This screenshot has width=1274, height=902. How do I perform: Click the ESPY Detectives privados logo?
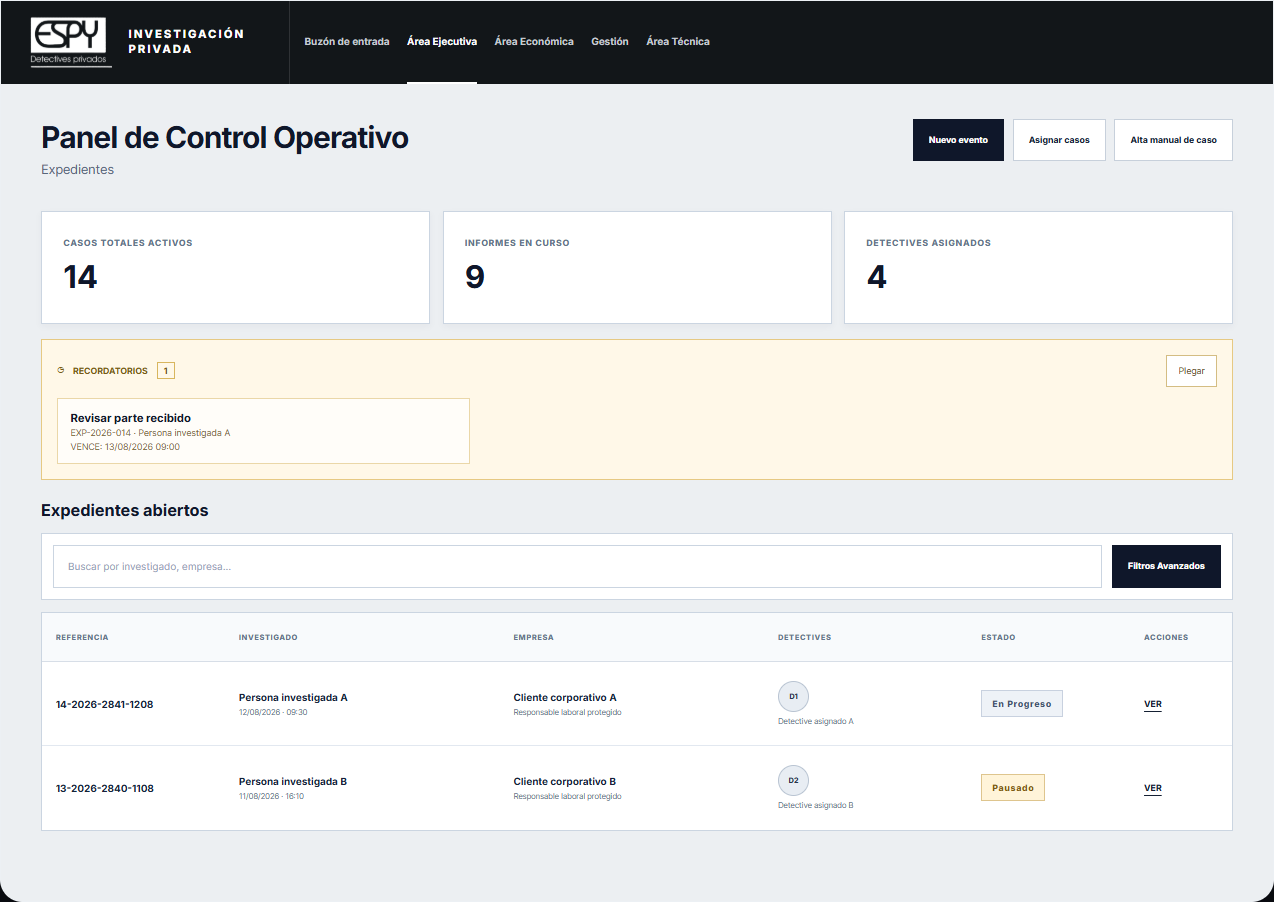pos(71,41)
